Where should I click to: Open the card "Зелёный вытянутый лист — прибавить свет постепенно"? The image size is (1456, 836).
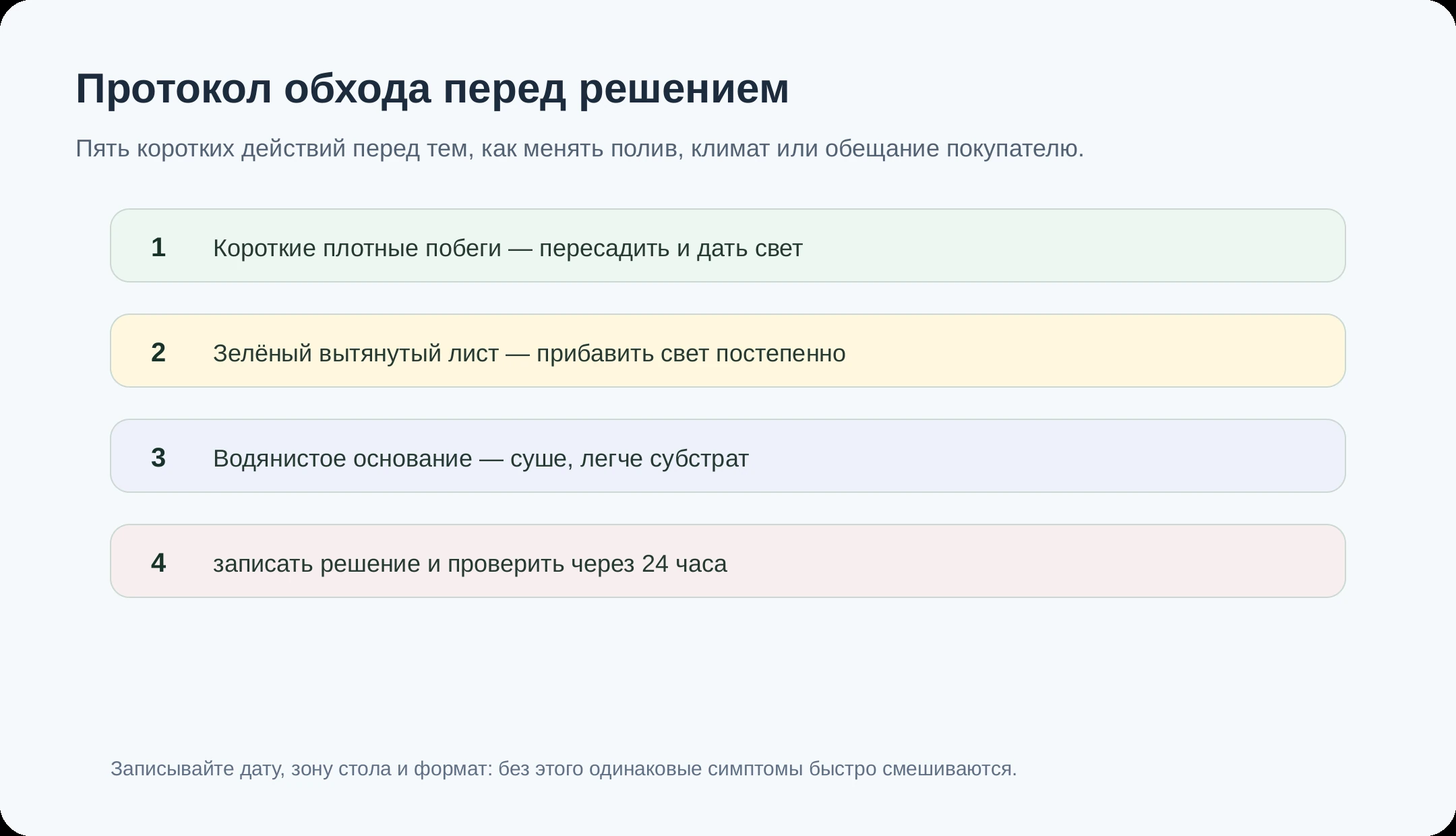(x=728, y=351)
